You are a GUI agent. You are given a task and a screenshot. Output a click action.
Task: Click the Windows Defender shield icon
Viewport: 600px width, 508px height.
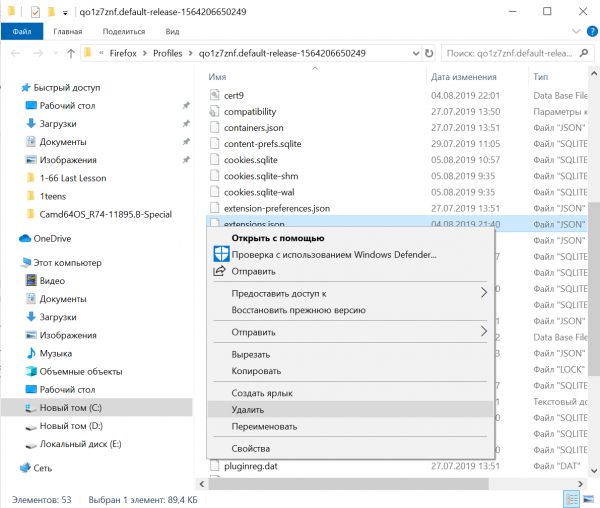(221, 254)
